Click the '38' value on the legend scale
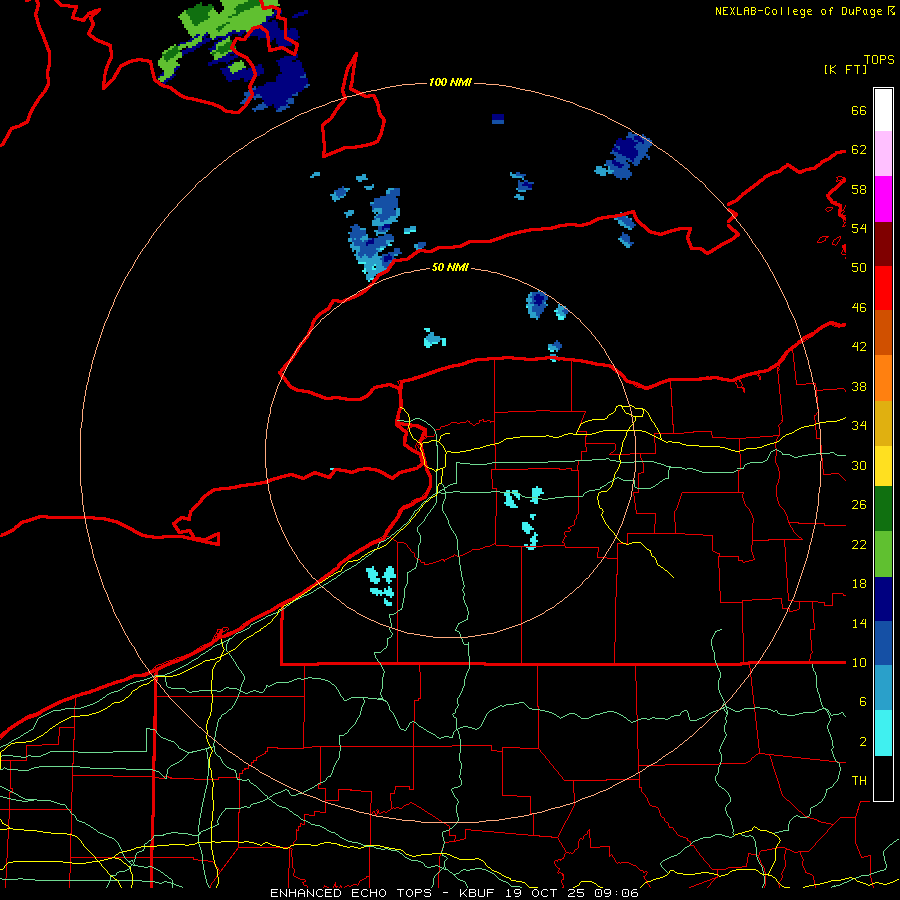The image size is (900, 900). [859, 387]
